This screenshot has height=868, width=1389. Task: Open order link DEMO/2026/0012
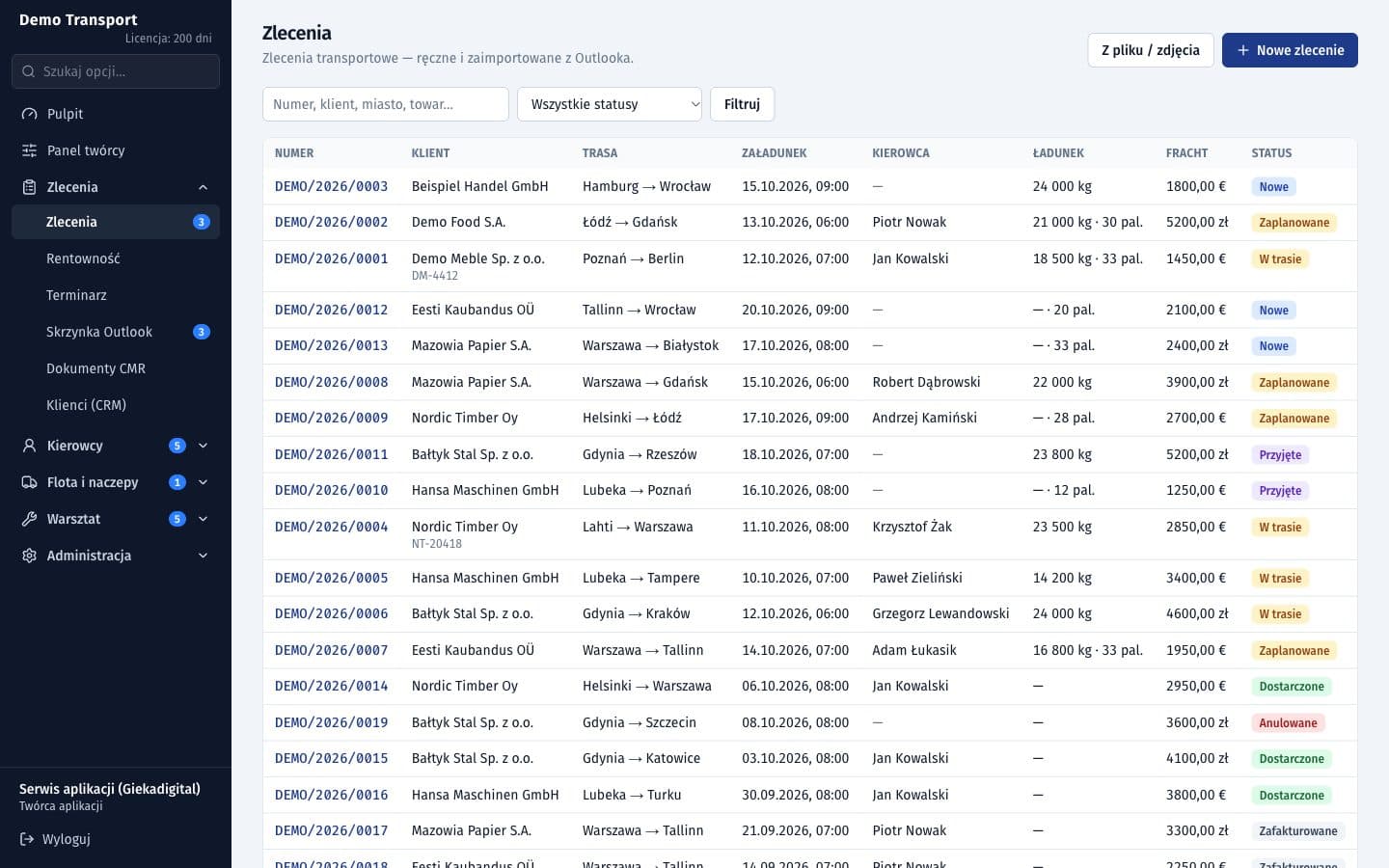(331, 310)
